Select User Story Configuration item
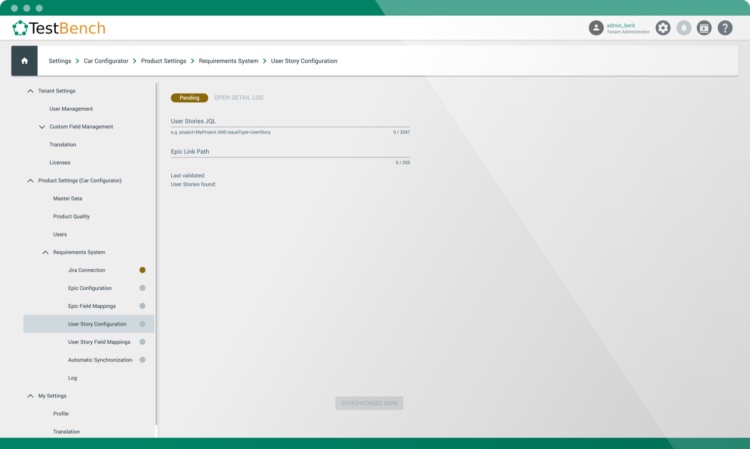 [88, 324]
